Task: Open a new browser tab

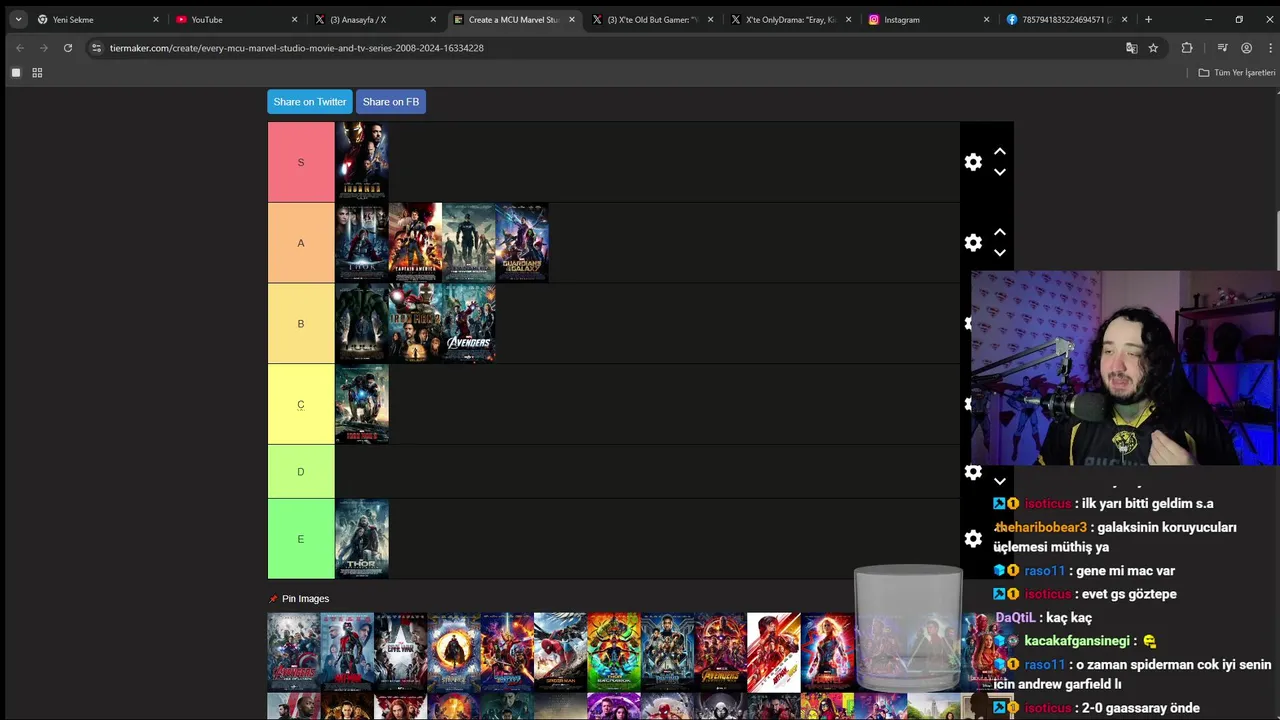Action: pyautogui.click(x=1148, y=19)
